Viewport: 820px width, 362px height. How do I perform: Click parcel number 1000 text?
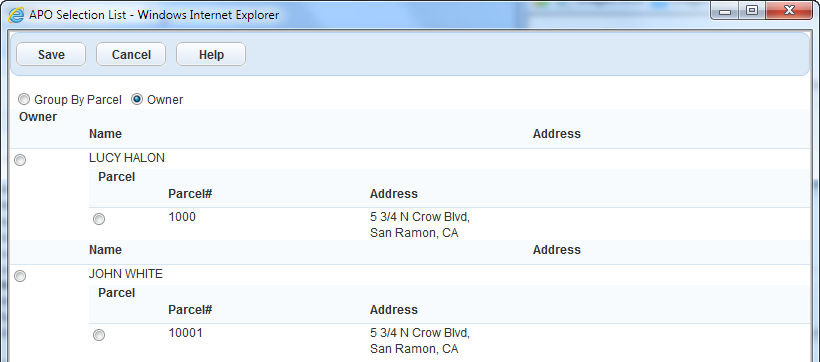tap(182, 217)
